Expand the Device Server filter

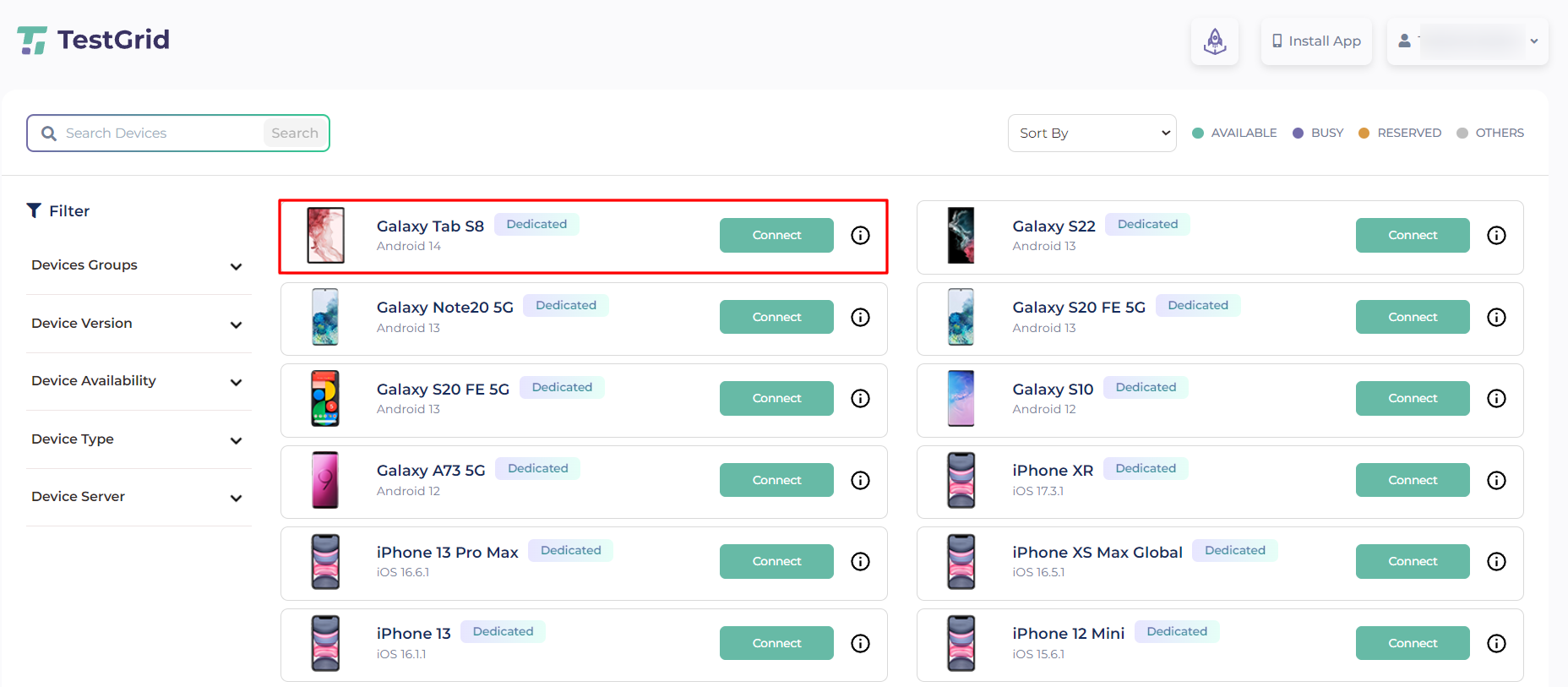point(138,497)
